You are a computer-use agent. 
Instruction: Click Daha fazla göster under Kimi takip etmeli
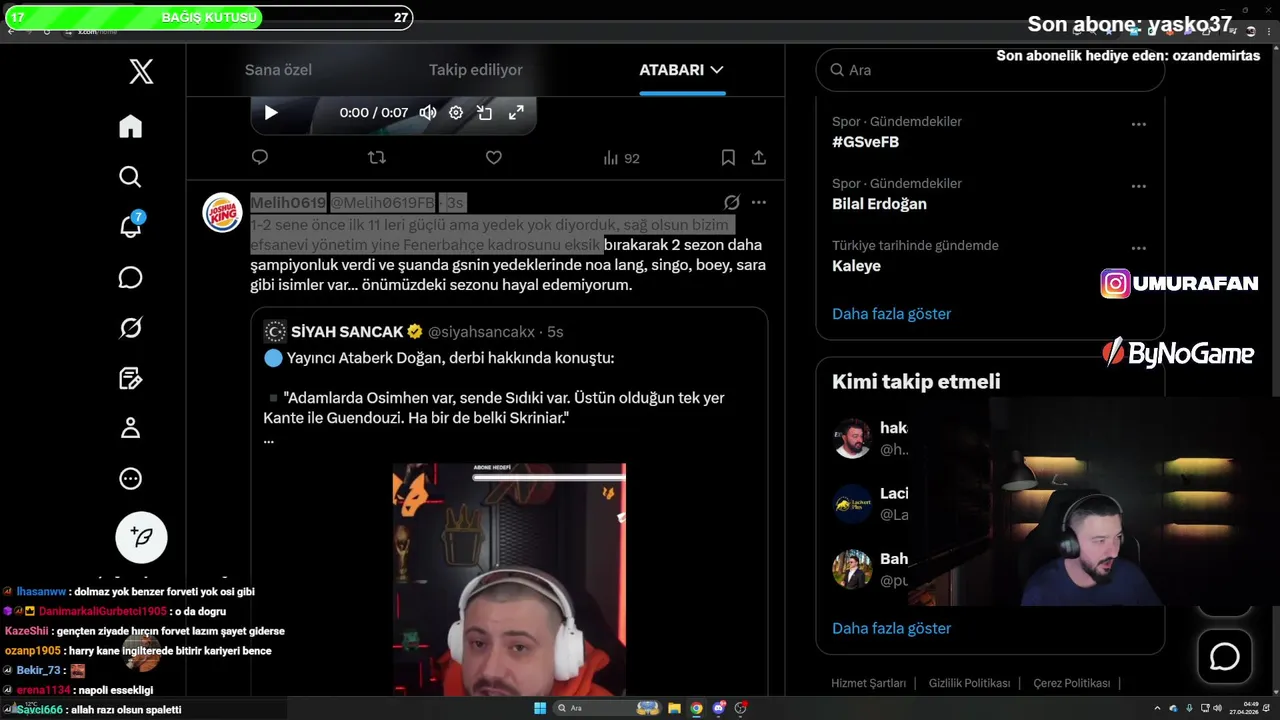click(x=891, y=629)
